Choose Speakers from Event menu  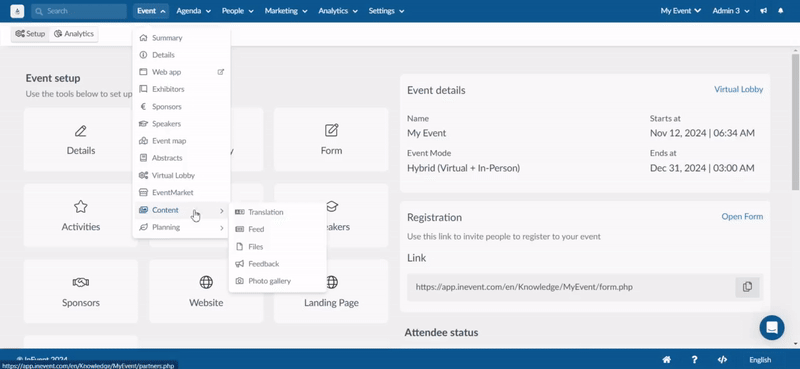click(x=181, y=124)
